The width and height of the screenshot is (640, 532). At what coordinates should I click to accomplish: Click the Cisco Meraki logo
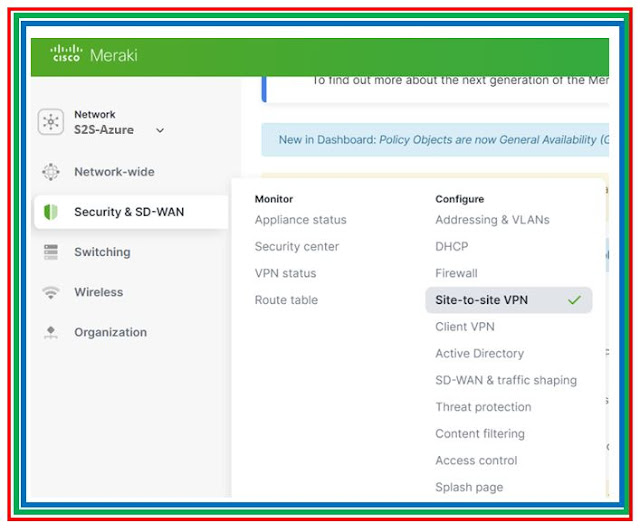tap(93, 54)
